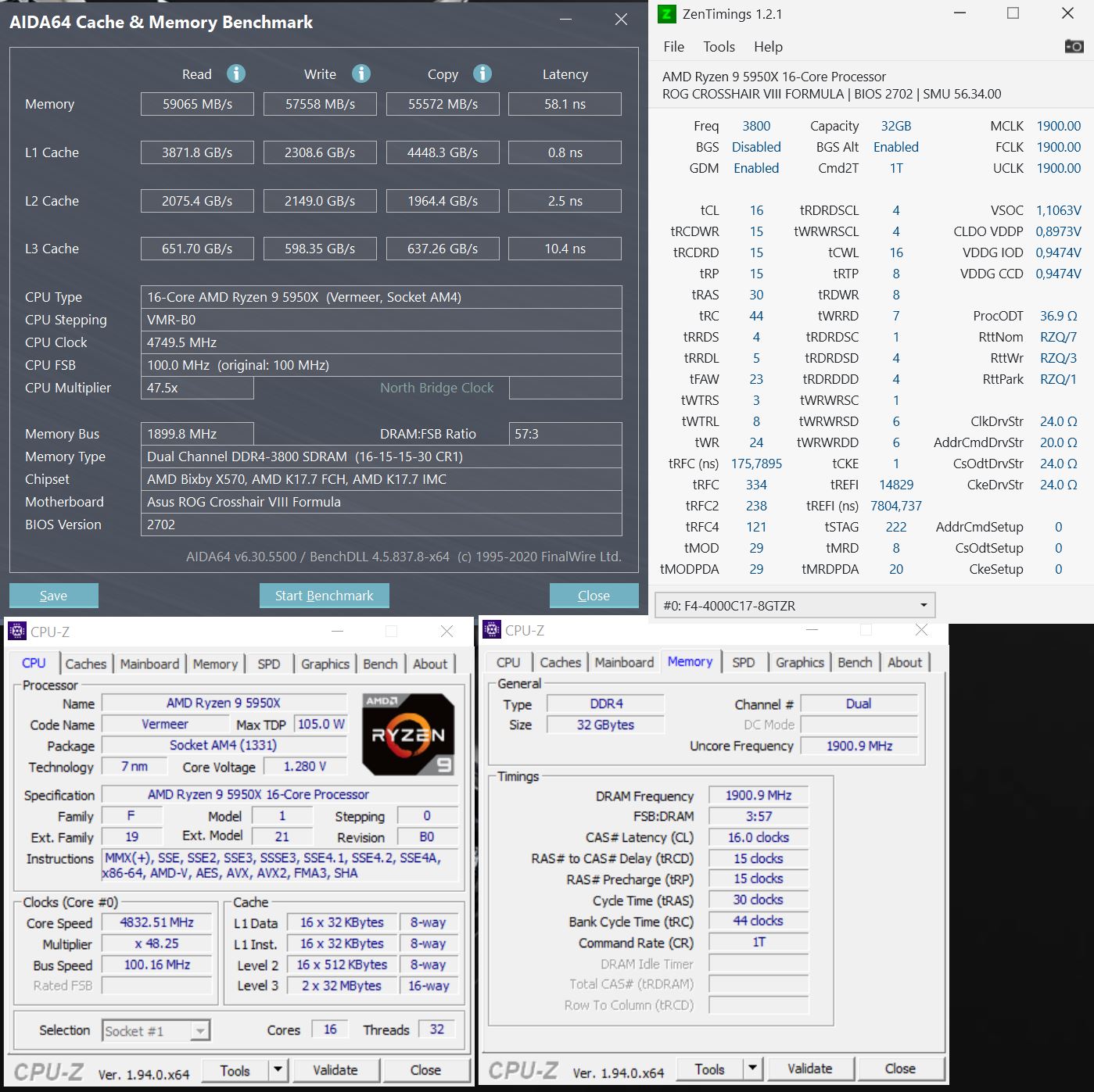This screenshot has width=1094, height=1092.
Task: Select CPU tab in left CPU-Z window
Action: pyautogui.click(x=34, y=663)
